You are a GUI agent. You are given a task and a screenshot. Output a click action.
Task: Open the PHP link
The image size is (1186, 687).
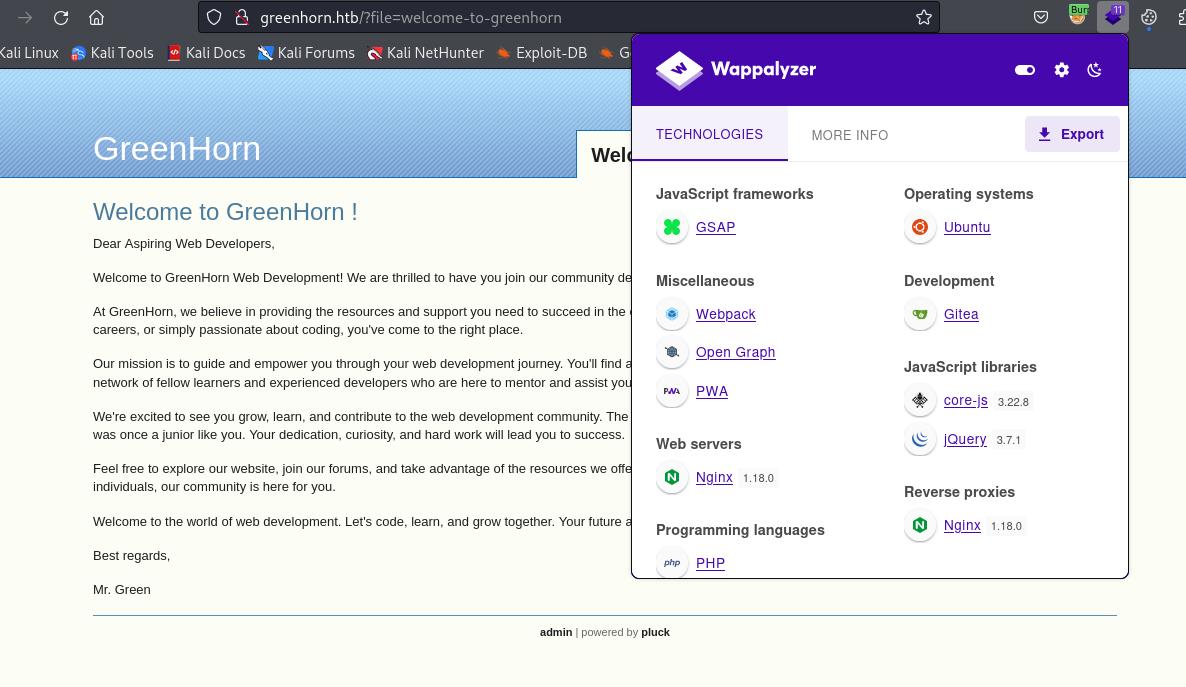point(710,563)
